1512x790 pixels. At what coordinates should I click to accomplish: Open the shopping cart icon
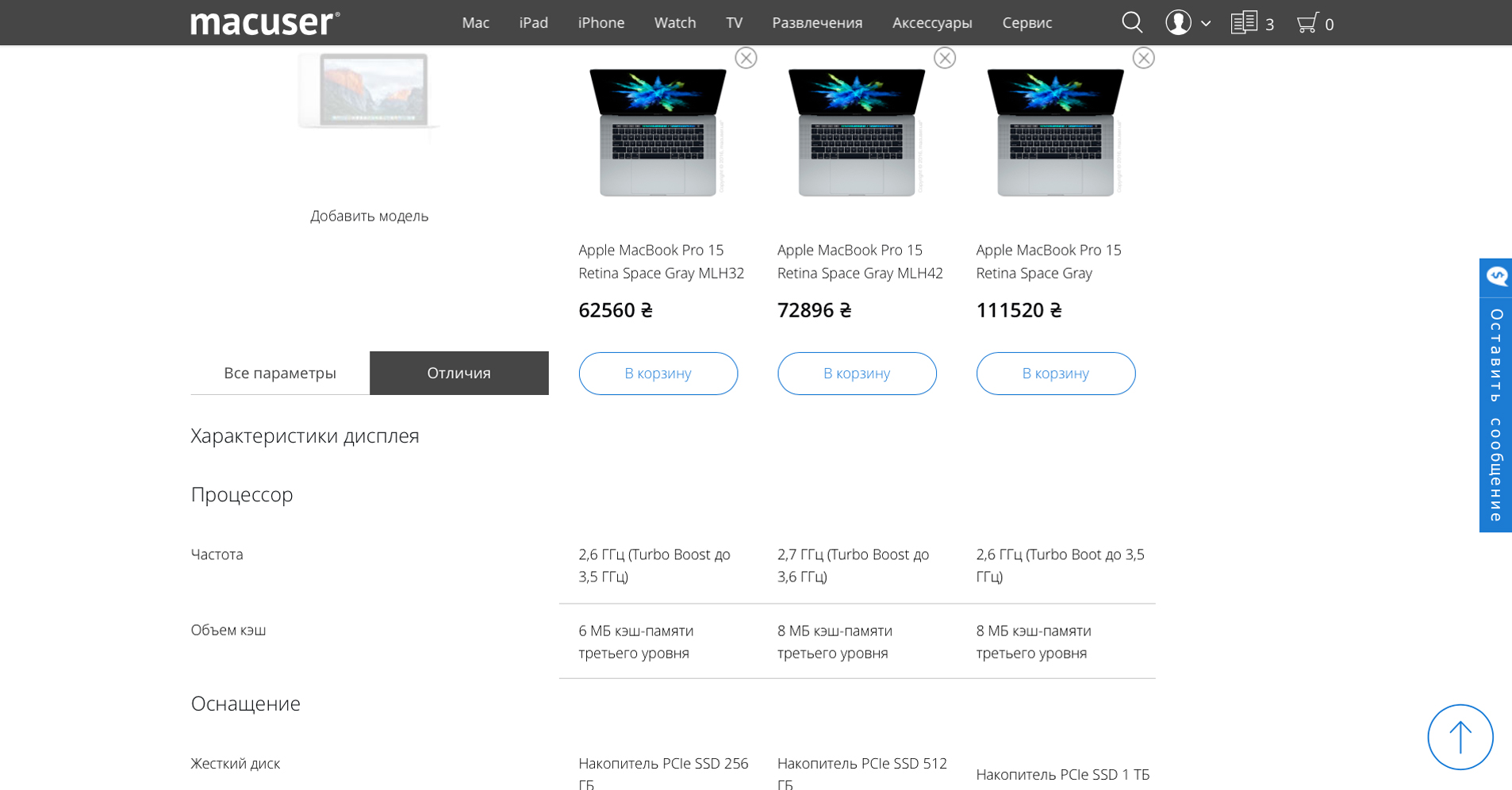[1307, 22]
